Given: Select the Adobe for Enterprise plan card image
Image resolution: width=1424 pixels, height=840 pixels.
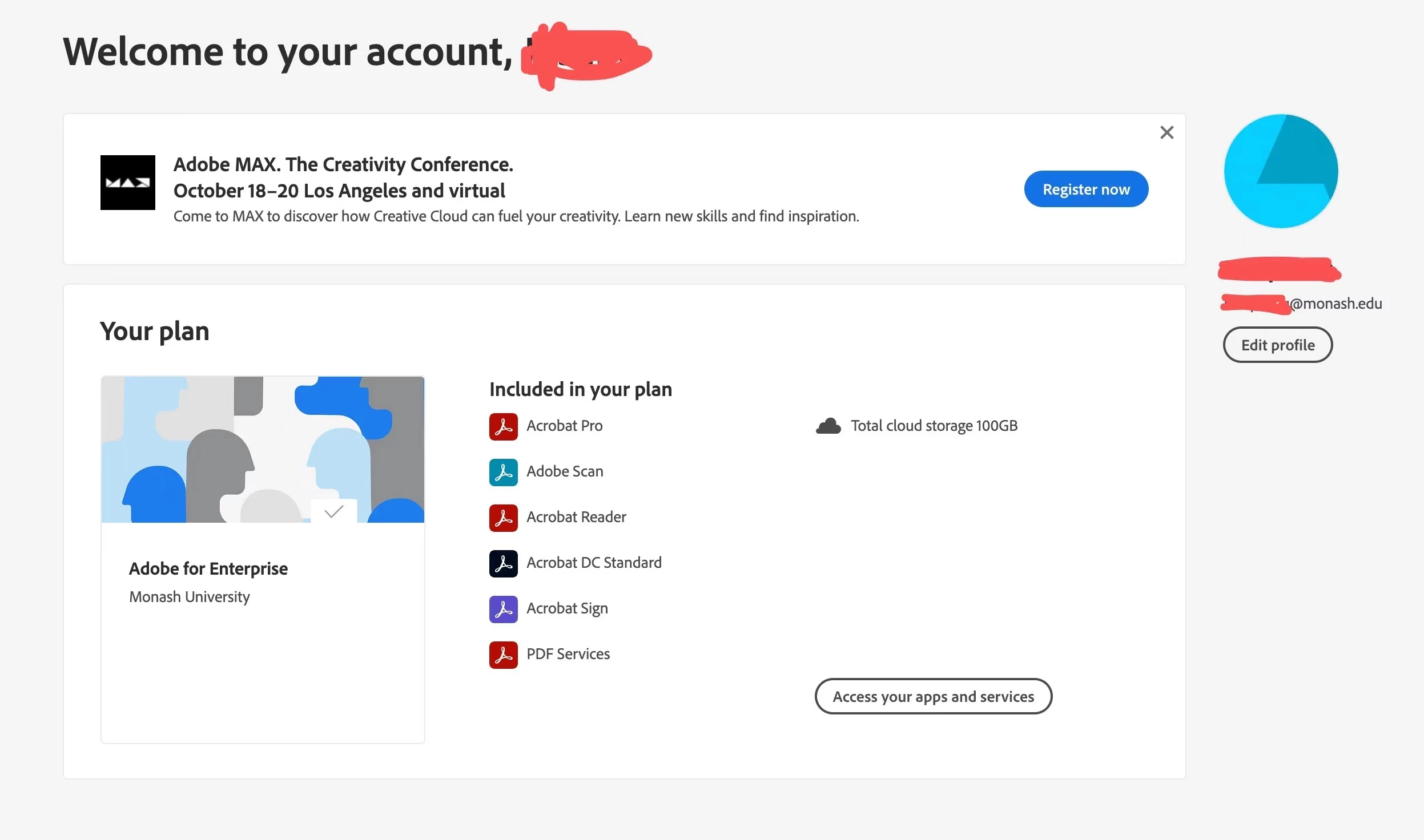Looking at the screenshot, I should pyautogui.click(x=263, y=449).
